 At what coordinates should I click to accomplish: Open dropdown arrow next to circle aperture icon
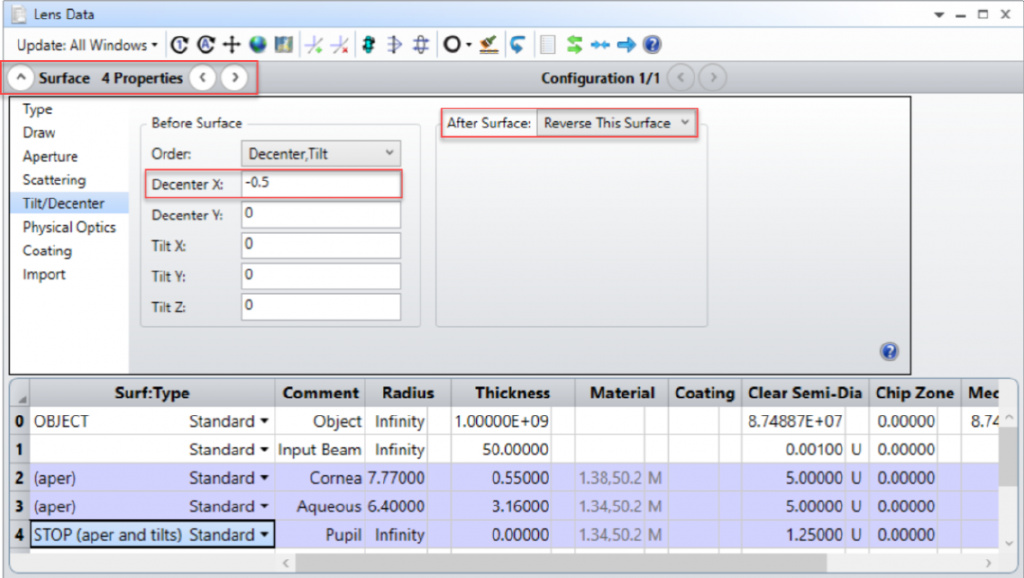468,45
